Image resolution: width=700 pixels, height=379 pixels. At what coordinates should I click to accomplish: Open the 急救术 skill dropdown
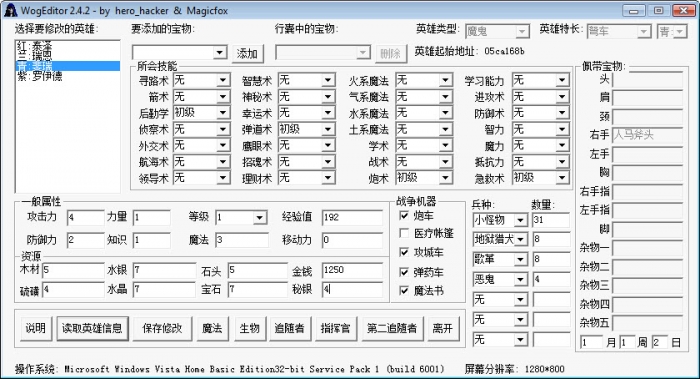562,178
